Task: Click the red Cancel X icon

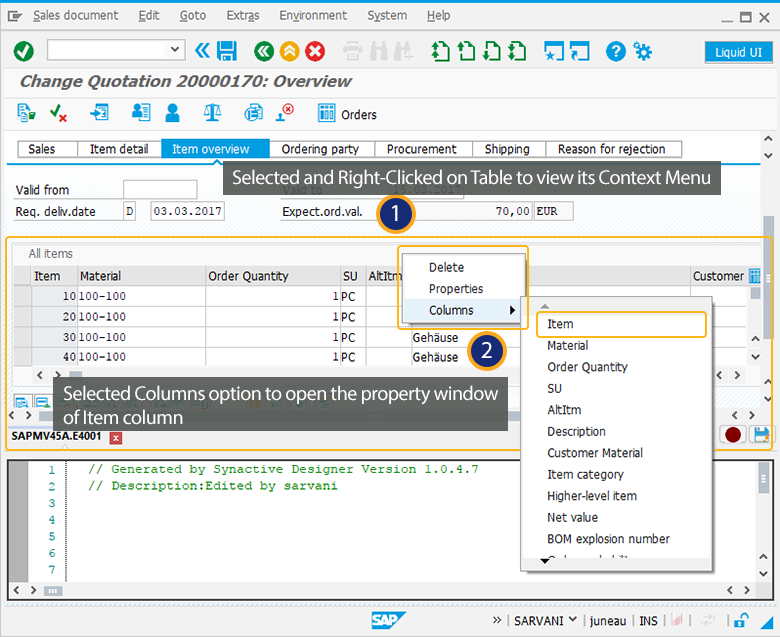Action: coord(315,51)
